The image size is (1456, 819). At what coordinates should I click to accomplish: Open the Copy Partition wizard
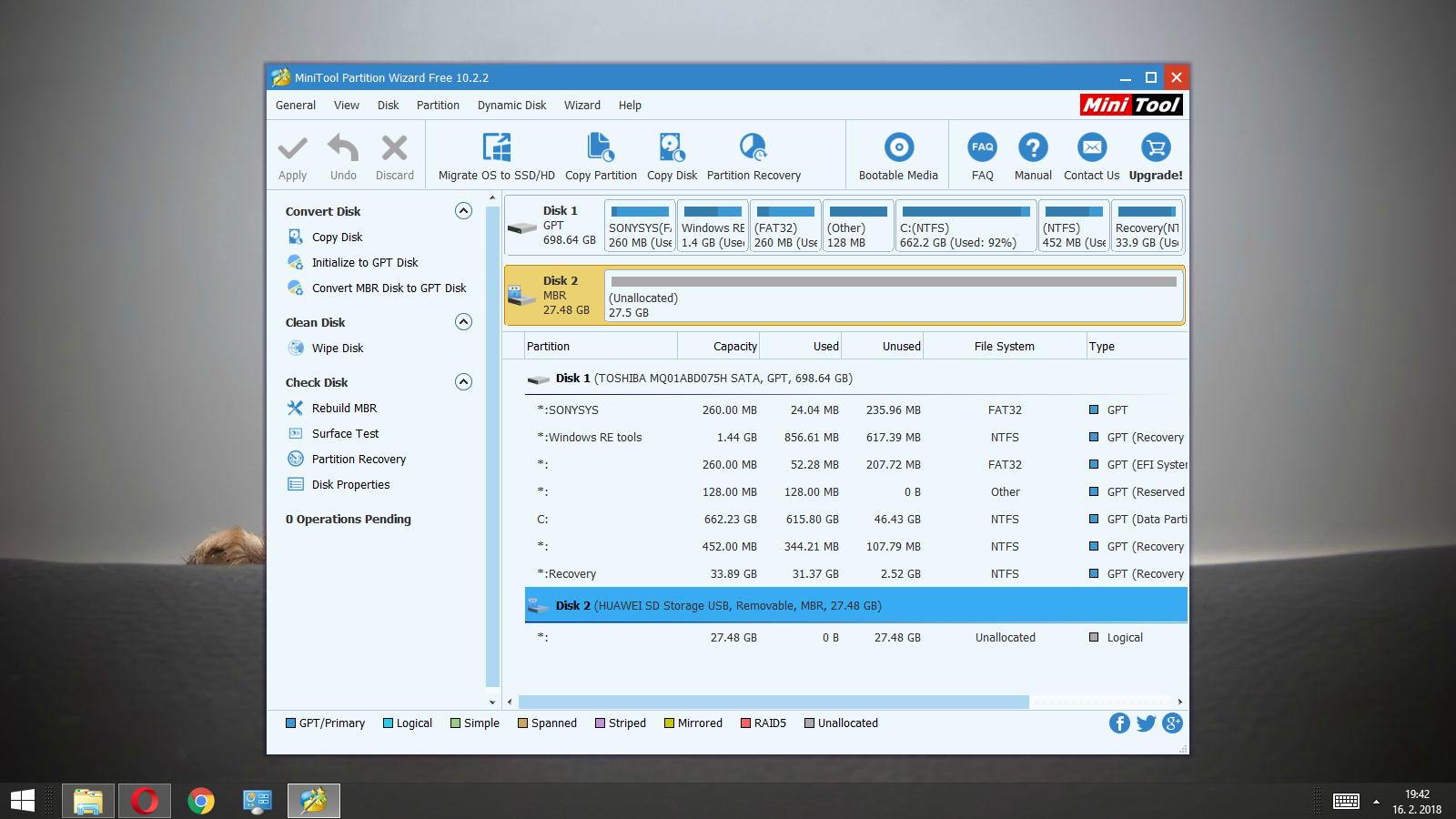point(601,148)
